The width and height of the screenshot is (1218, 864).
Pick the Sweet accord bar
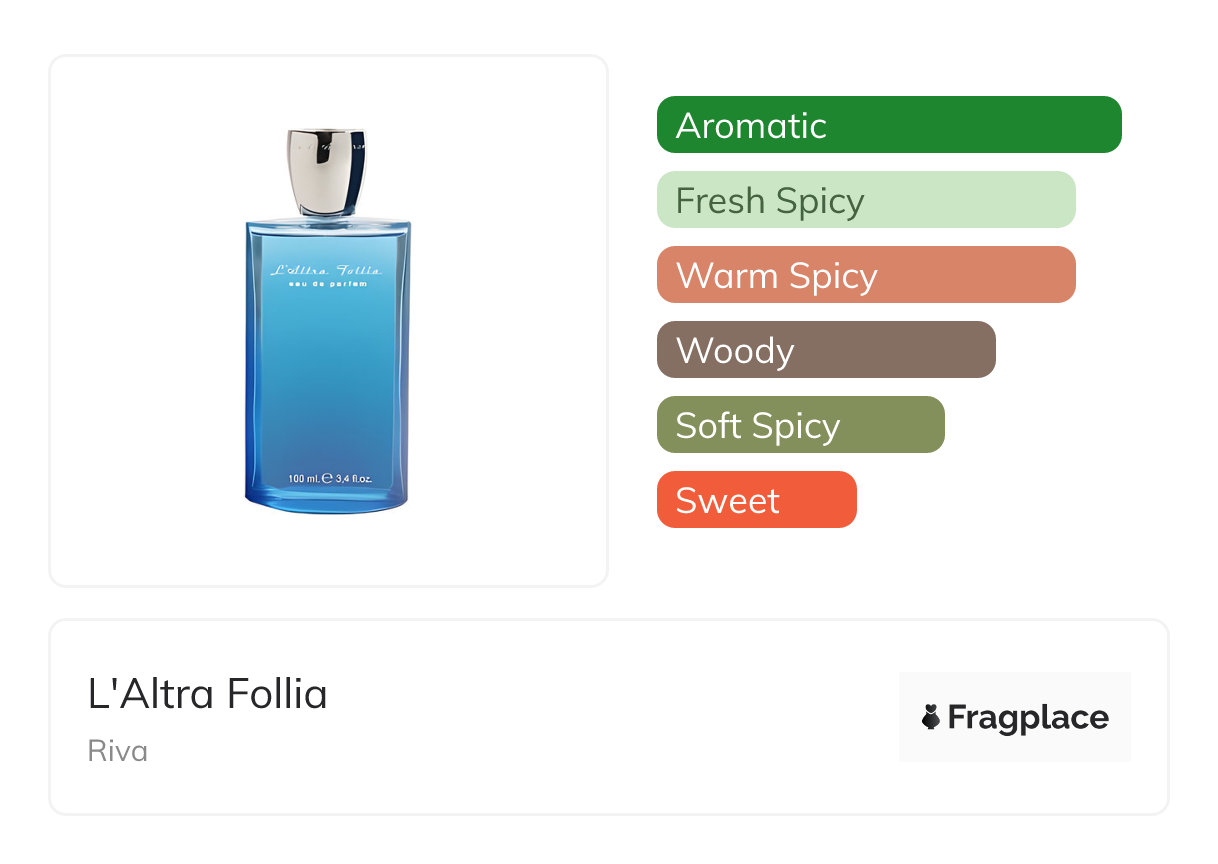(756, 500)
